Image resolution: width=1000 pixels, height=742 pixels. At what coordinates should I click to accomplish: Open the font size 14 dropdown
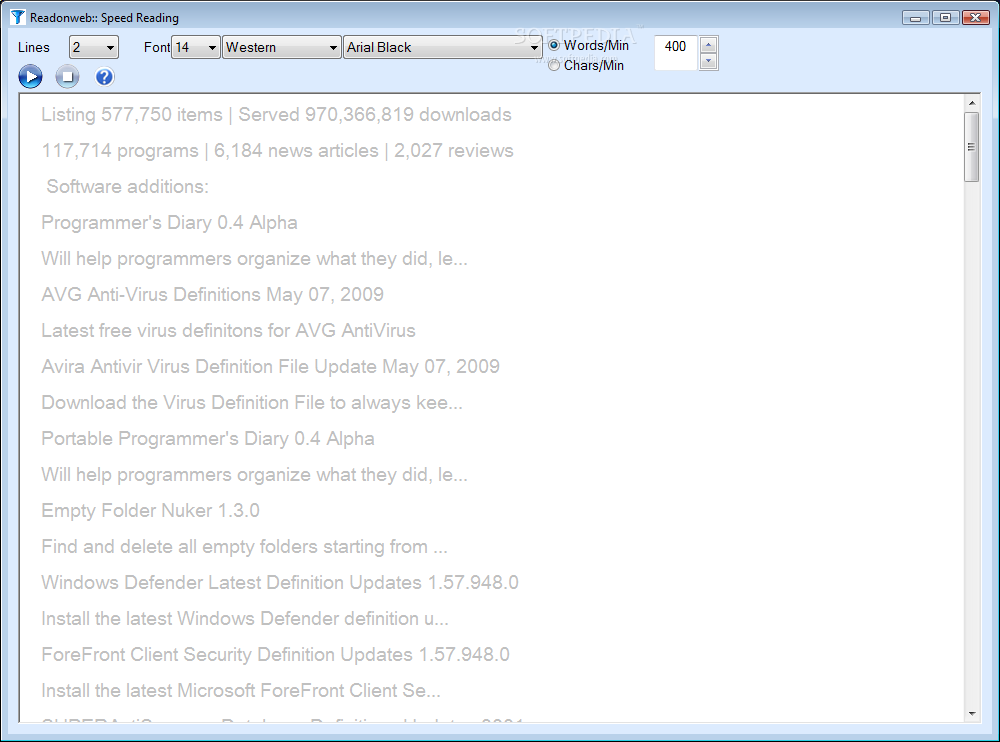click(196, 47)
